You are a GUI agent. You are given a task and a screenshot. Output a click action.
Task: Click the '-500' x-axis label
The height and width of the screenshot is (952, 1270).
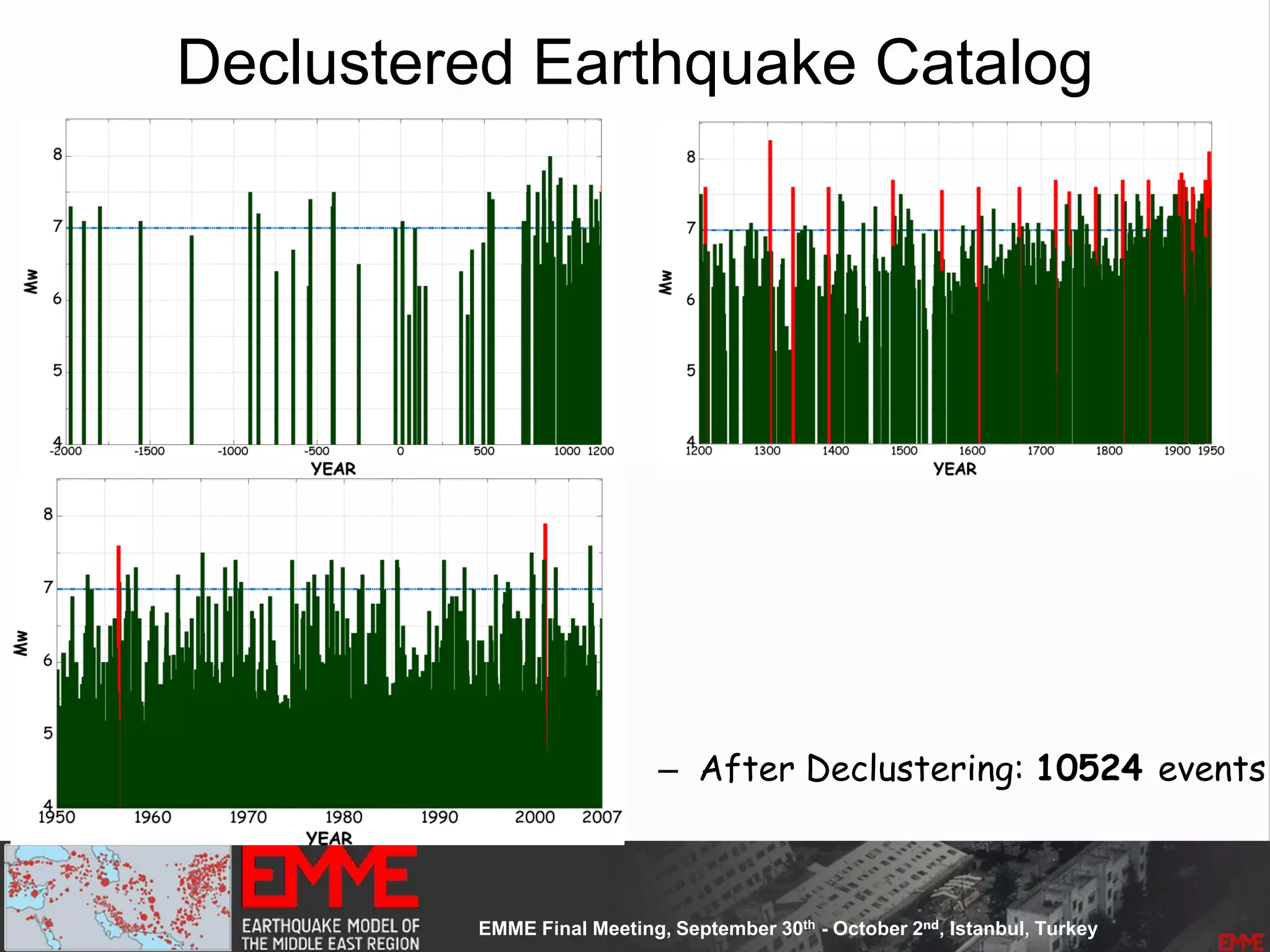coord(316,451)
